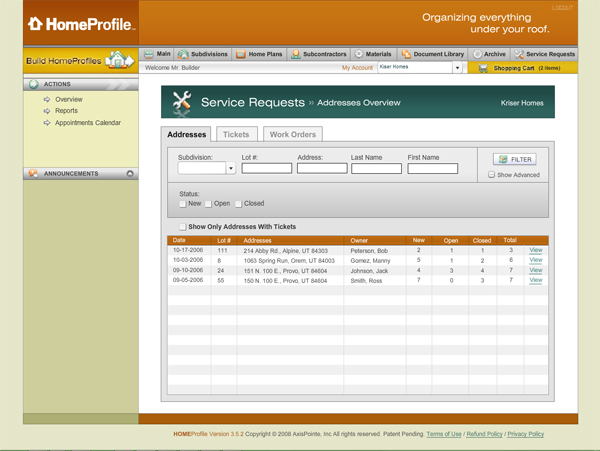Click the Lot # input field
The width and height of the screenshot is (600, 451).
267,168
